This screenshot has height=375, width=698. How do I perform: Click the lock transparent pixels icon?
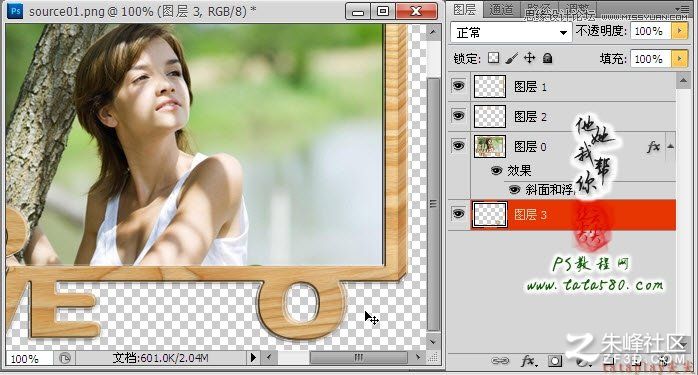click(493, 58)
